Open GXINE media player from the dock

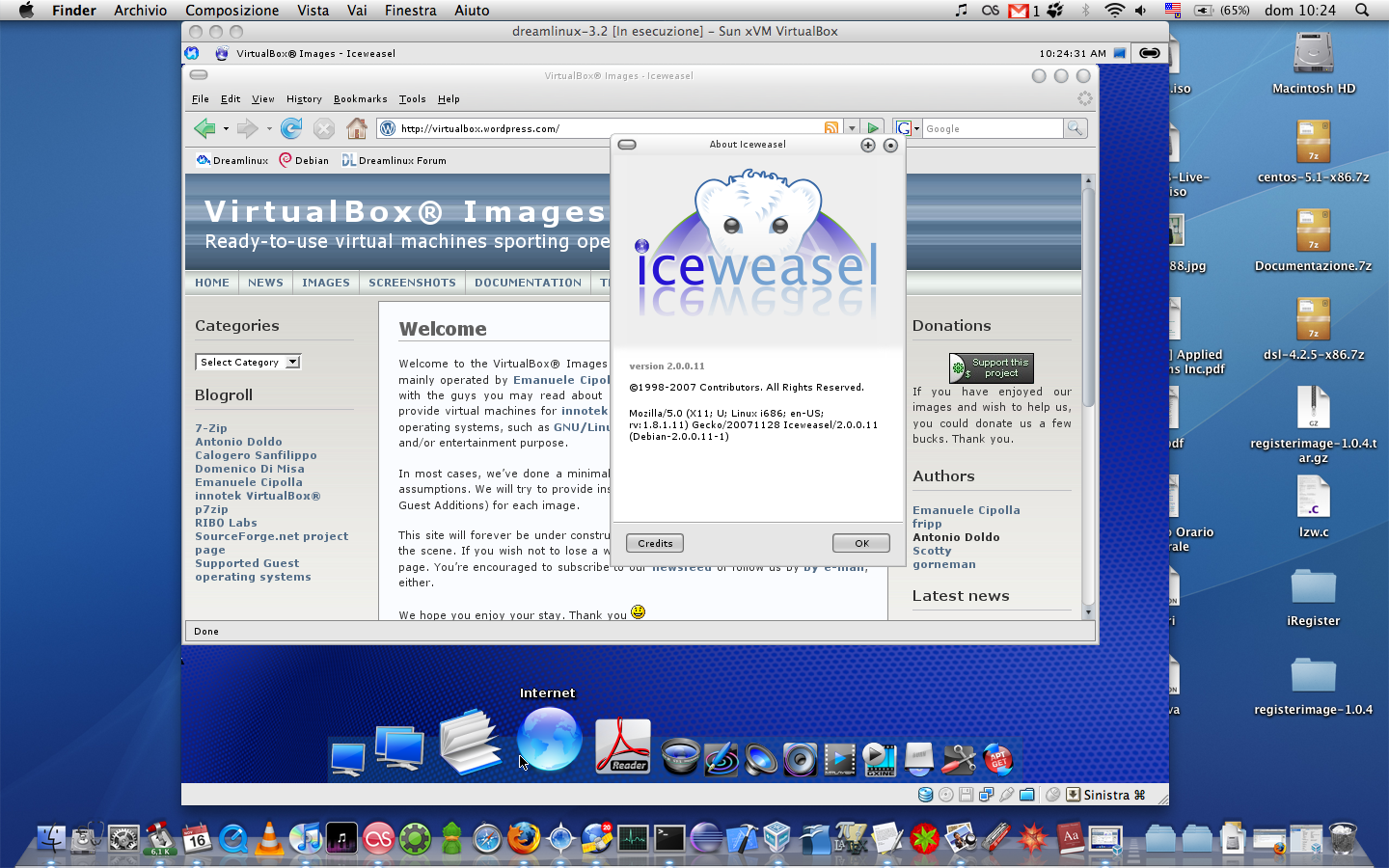(x=879, y=760)
